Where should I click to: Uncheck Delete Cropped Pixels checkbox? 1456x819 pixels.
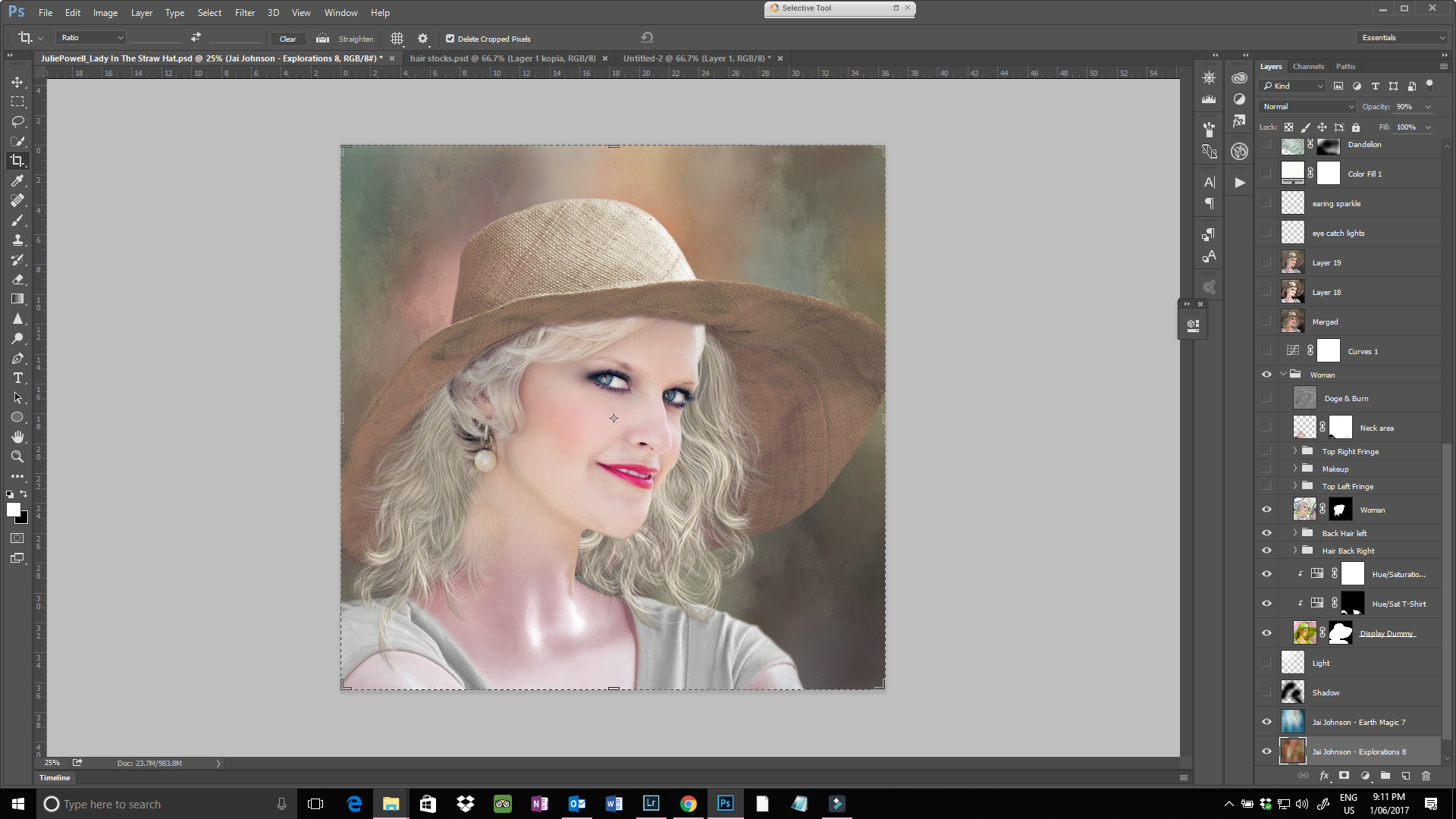coord(450,39)
